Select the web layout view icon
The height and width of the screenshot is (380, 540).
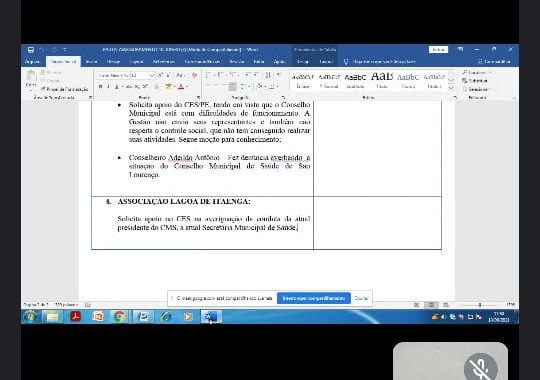(x=446, y=305)
